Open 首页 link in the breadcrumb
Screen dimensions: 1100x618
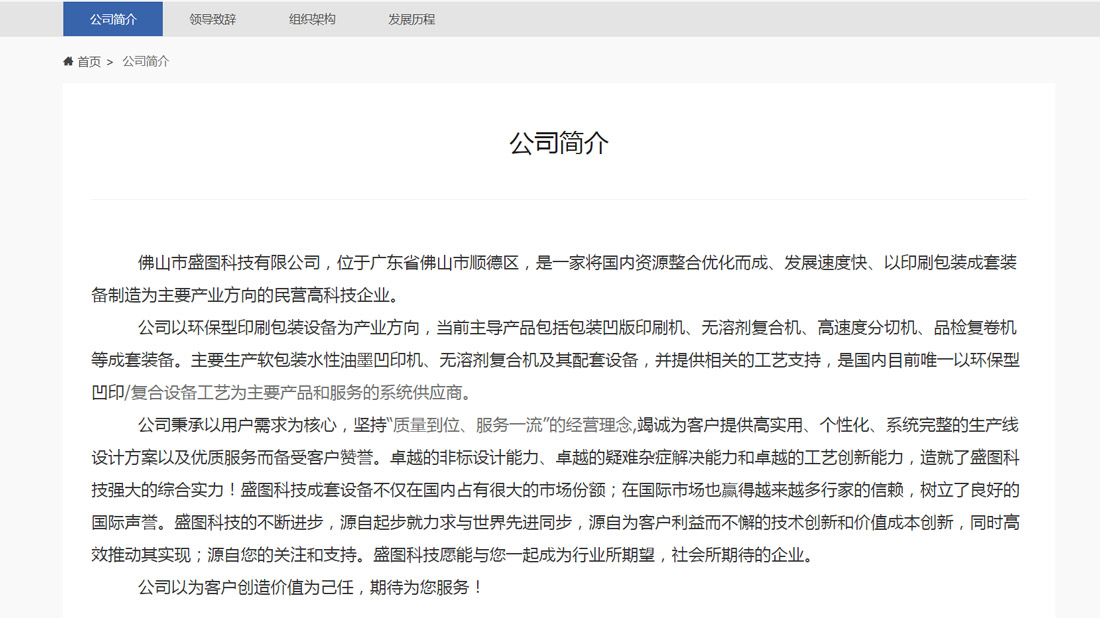click(88, 61)
